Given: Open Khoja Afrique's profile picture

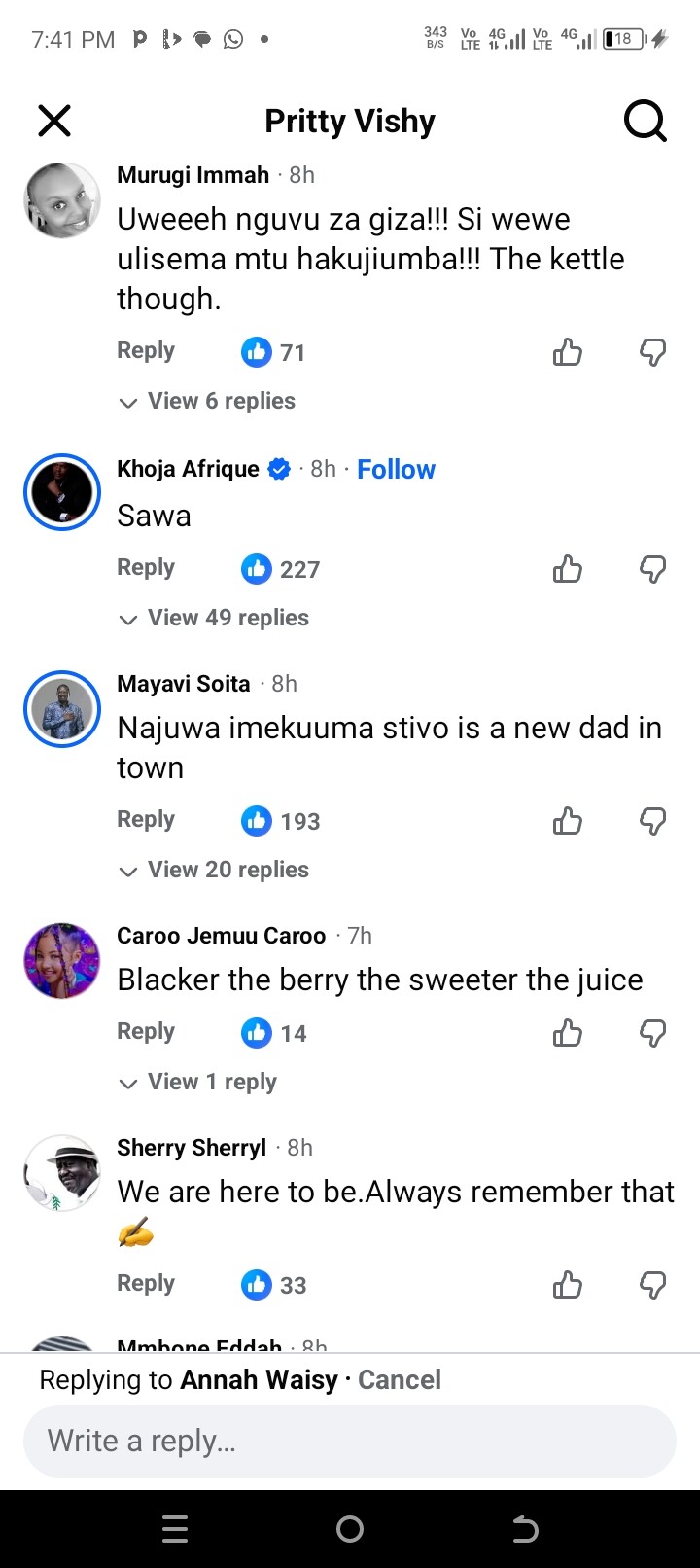Looking at the screenshot, I should 62,492.
